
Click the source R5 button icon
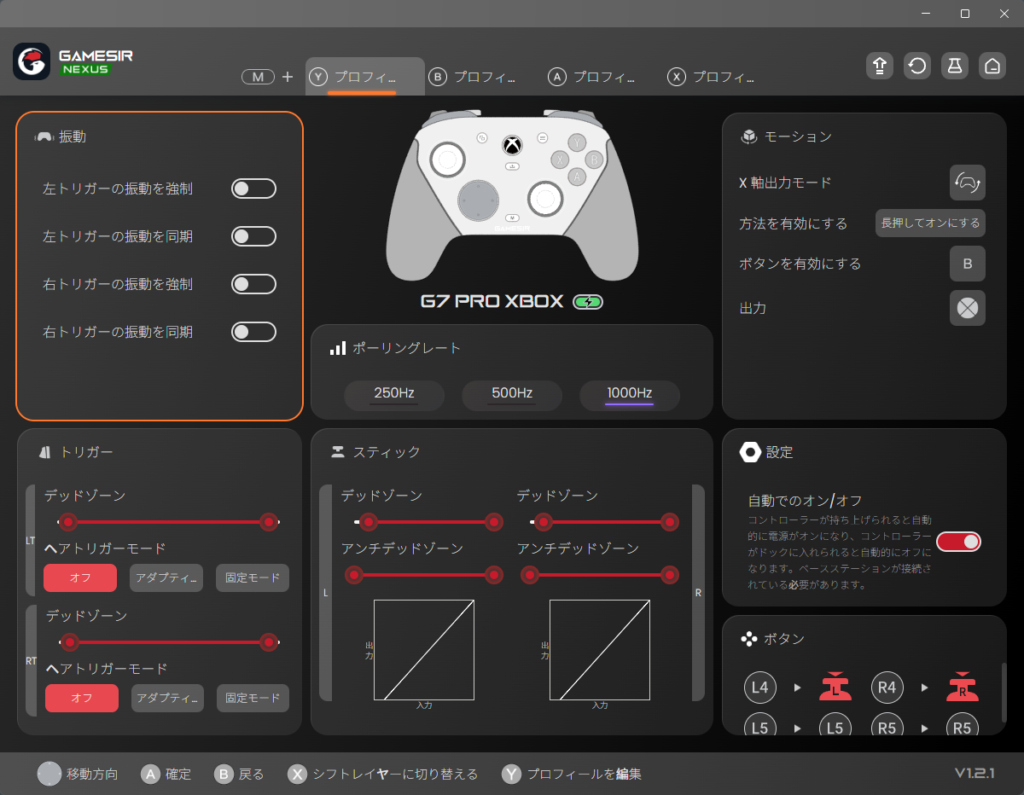click(x=887, y=725)
